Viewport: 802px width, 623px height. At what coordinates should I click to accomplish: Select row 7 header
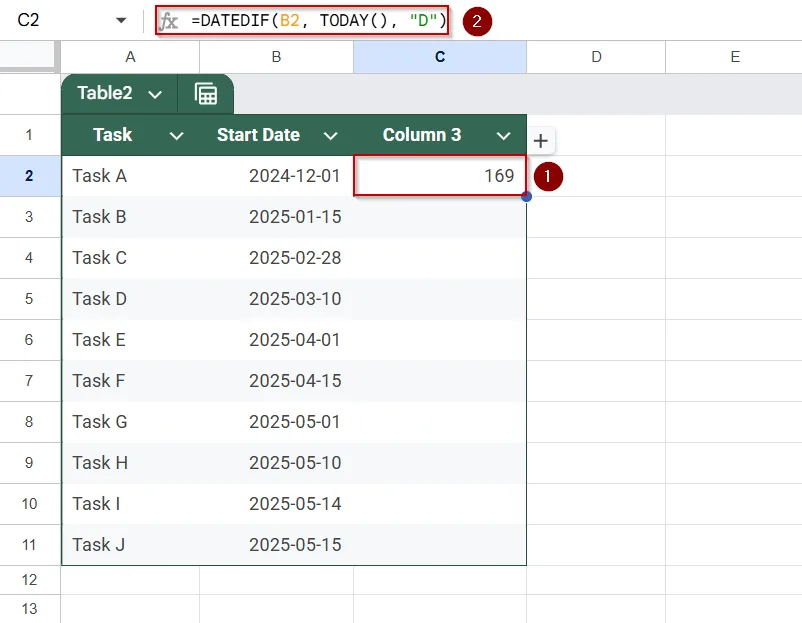[x=30, y=381]
